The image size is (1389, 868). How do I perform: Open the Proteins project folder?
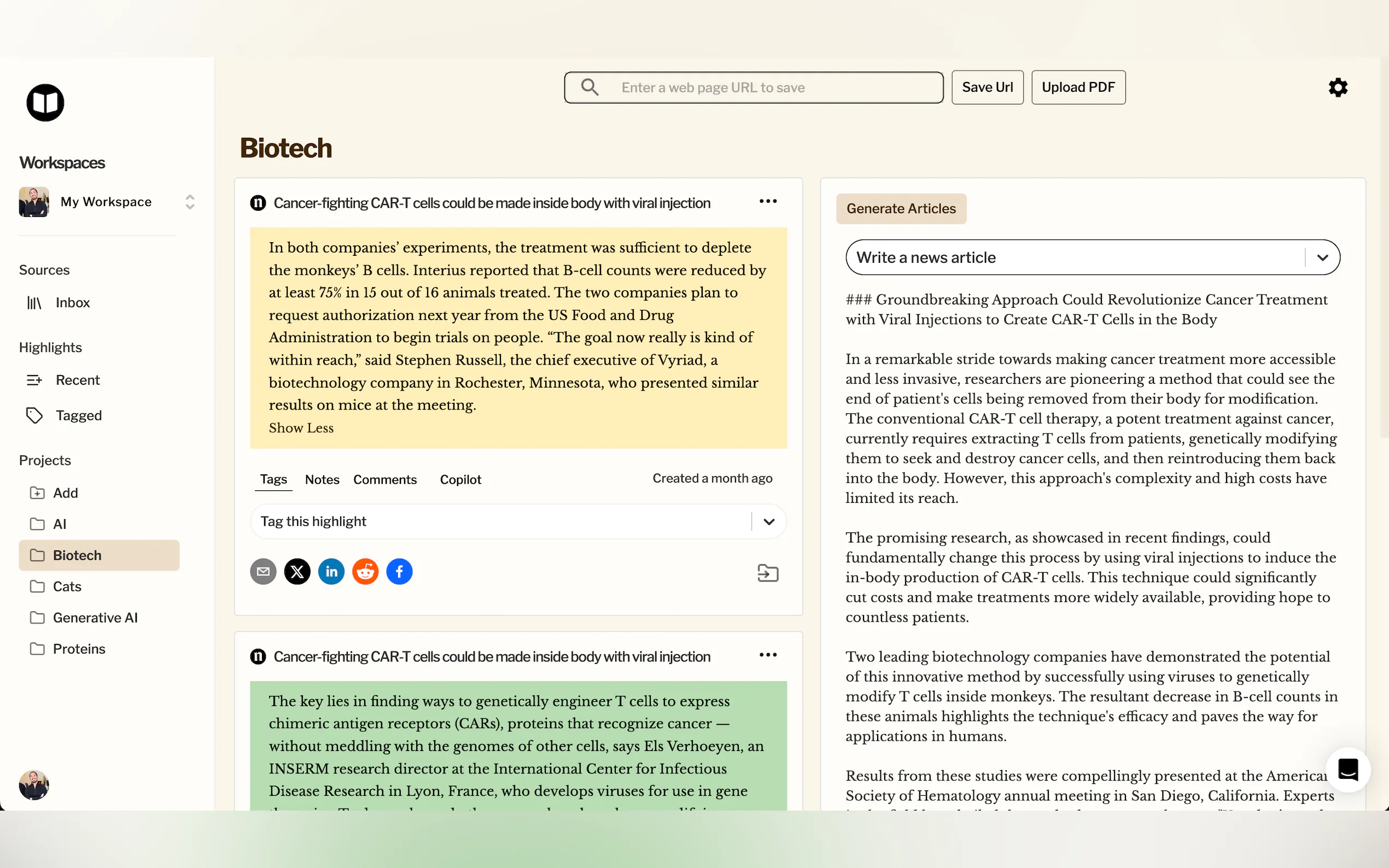coord(79,649)
